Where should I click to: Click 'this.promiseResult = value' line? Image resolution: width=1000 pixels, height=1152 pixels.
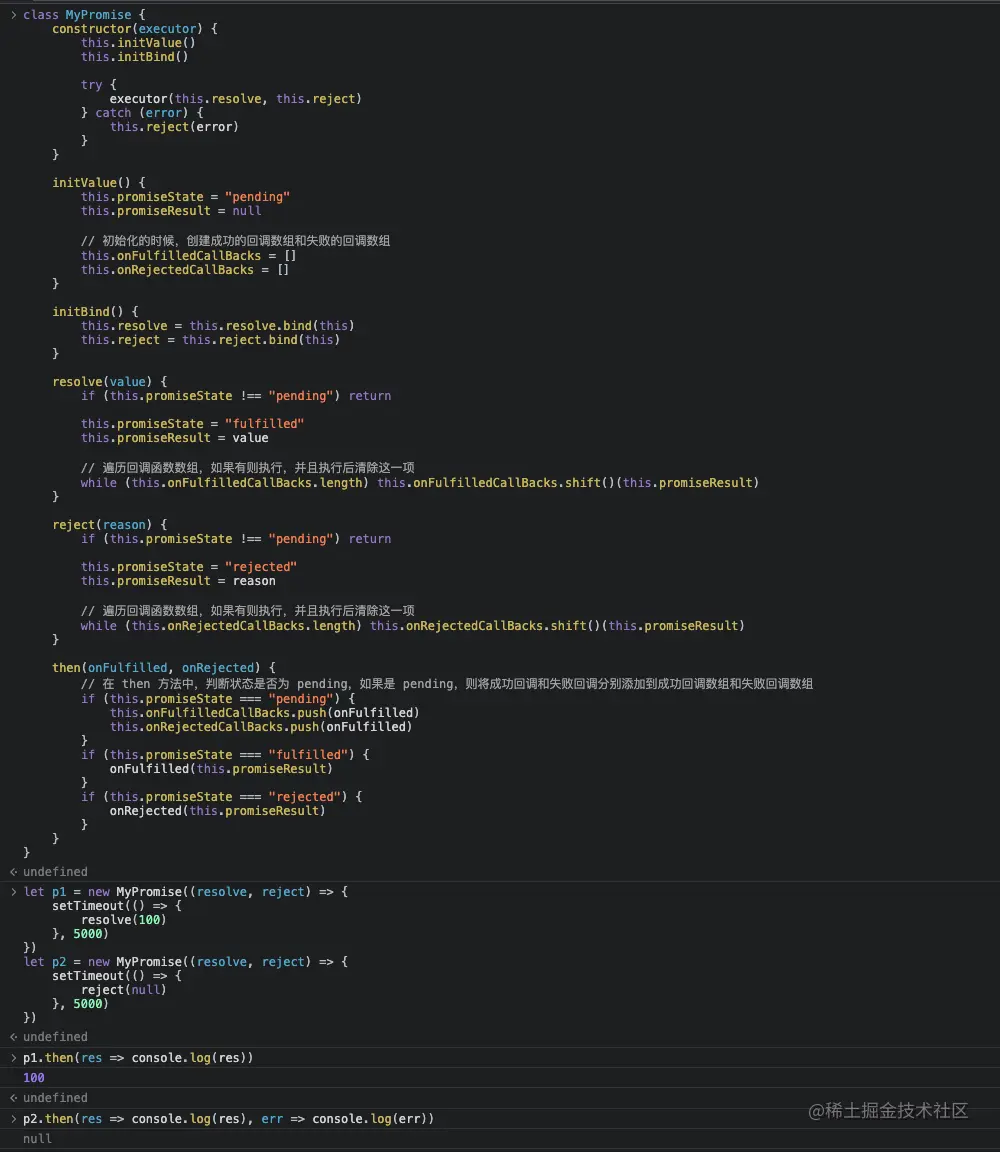coord(174,437)
